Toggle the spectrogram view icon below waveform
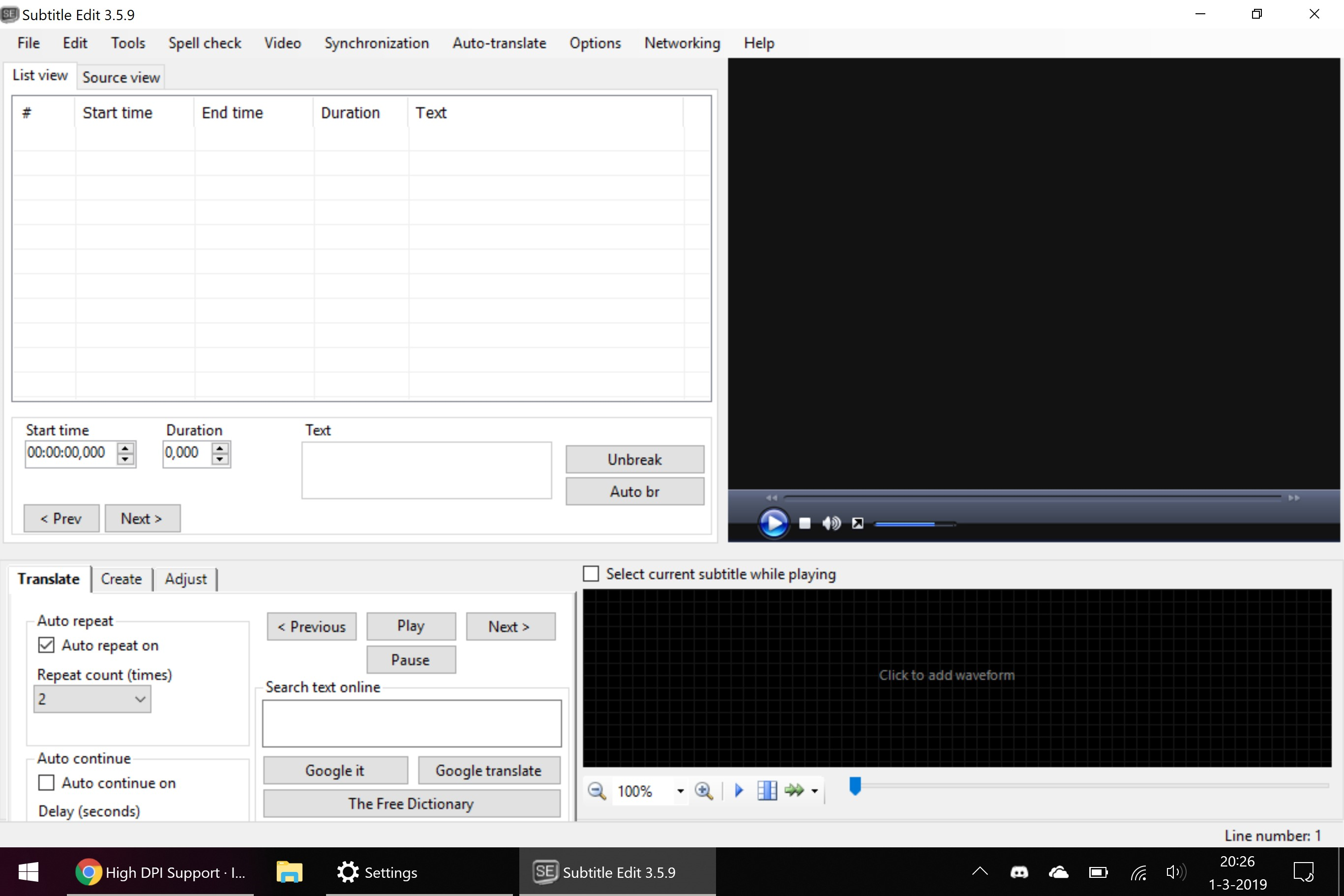The height and width of the screenshot is (896, 1344). tap(767, 791)
